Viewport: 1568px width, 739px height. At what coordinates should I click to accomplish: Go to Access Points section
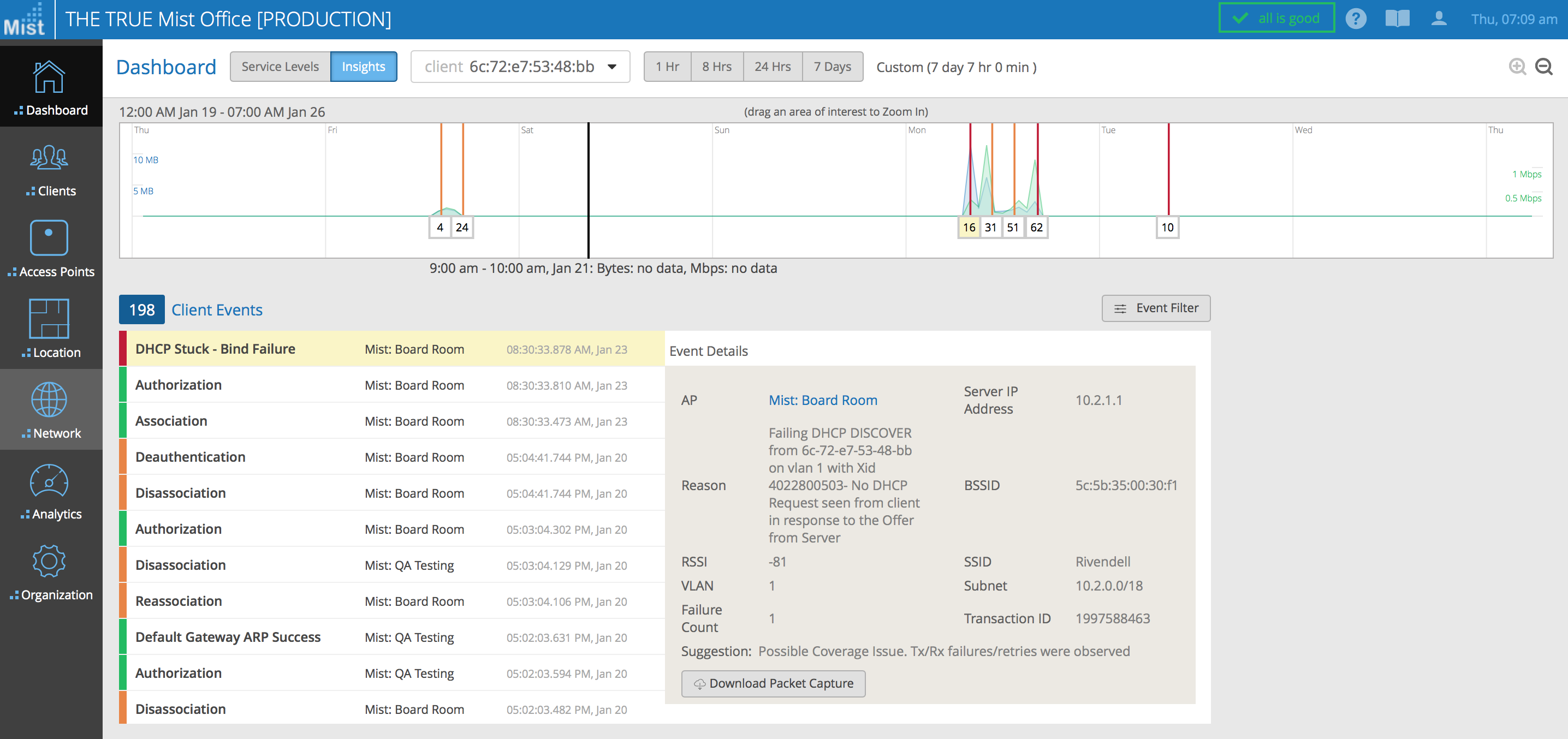[x=49, y=238]
